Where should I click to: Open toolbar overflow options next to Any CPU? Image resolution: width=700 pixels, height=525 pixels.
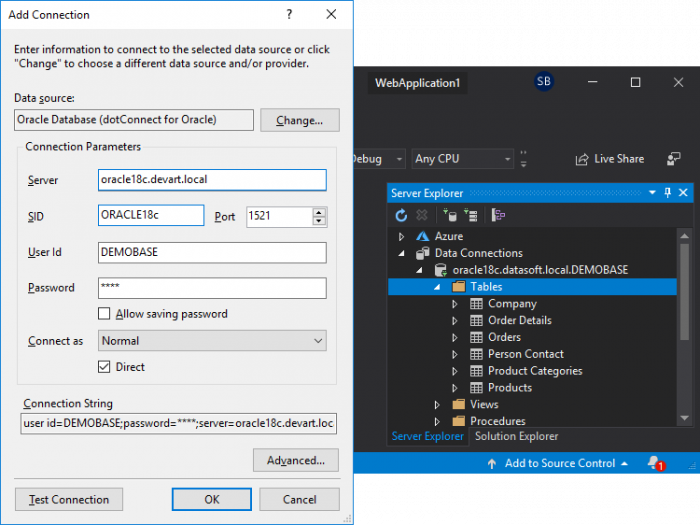tap(524, 158)
